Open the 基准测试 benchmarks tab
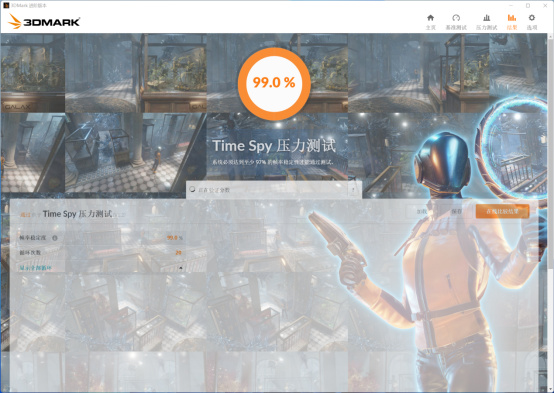 456,22
